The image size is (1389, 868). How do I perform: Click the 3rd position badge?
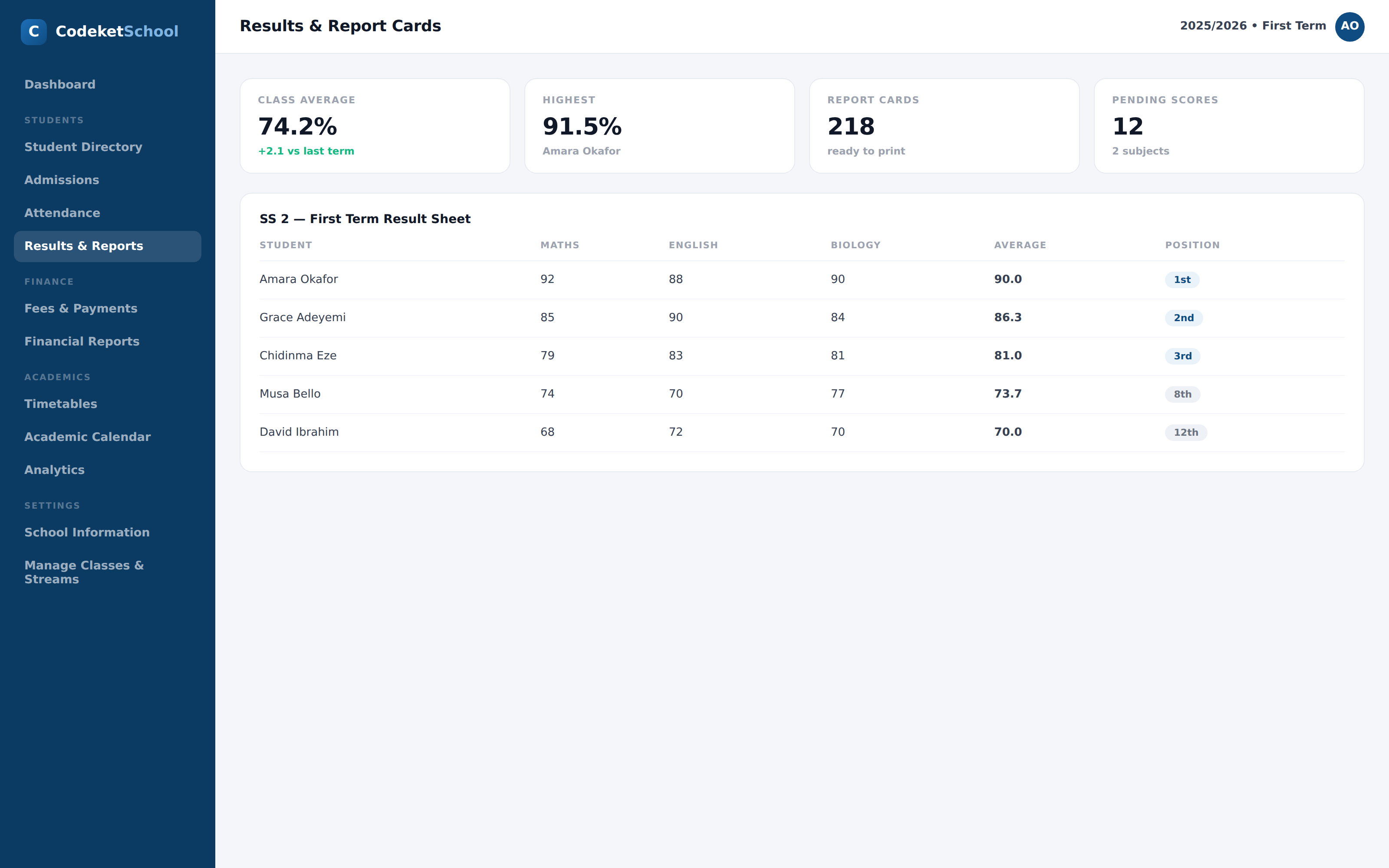coord(1182,356)
